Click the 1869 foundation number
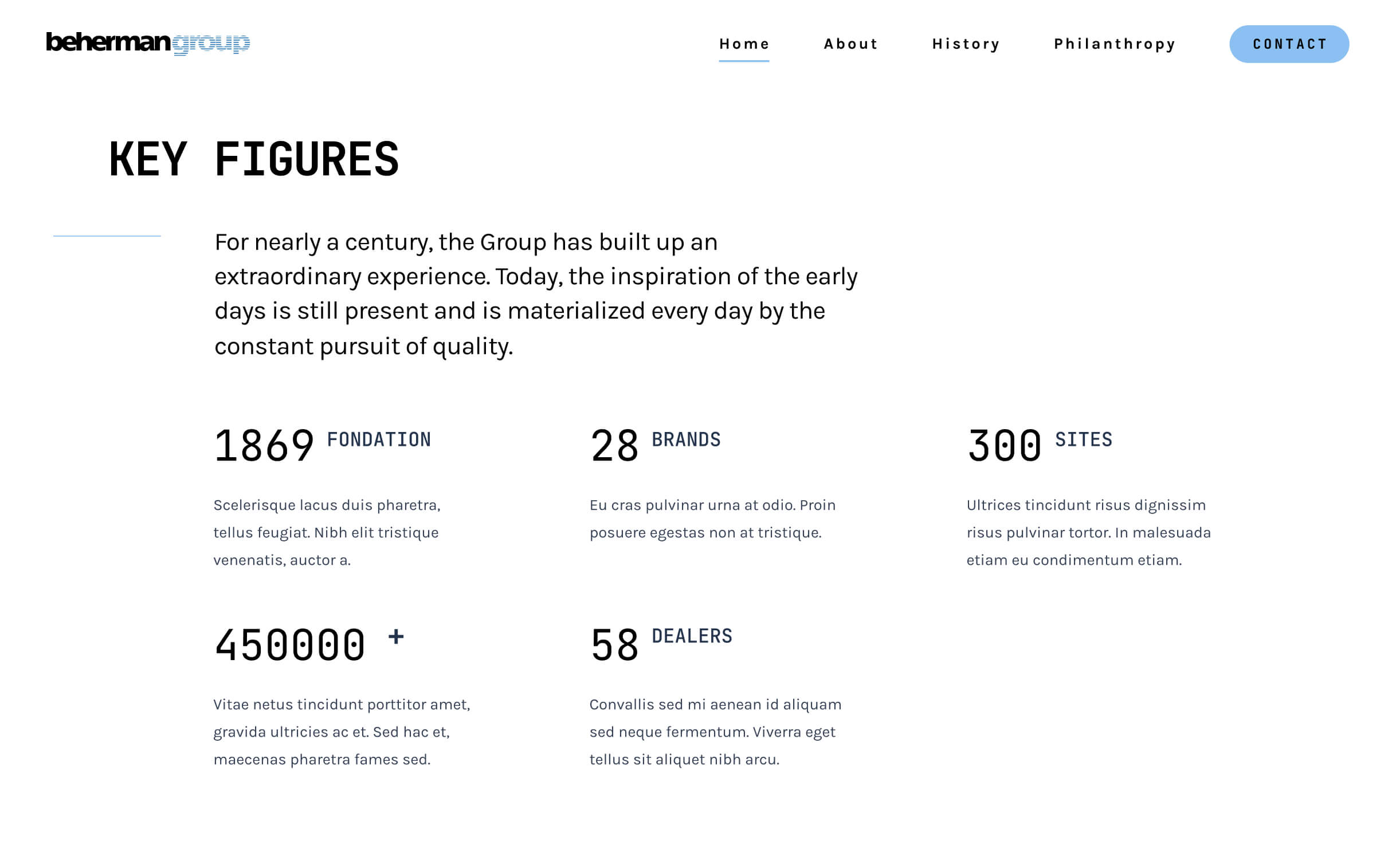This screenshot has width=1396, height=868. (264, 446)
